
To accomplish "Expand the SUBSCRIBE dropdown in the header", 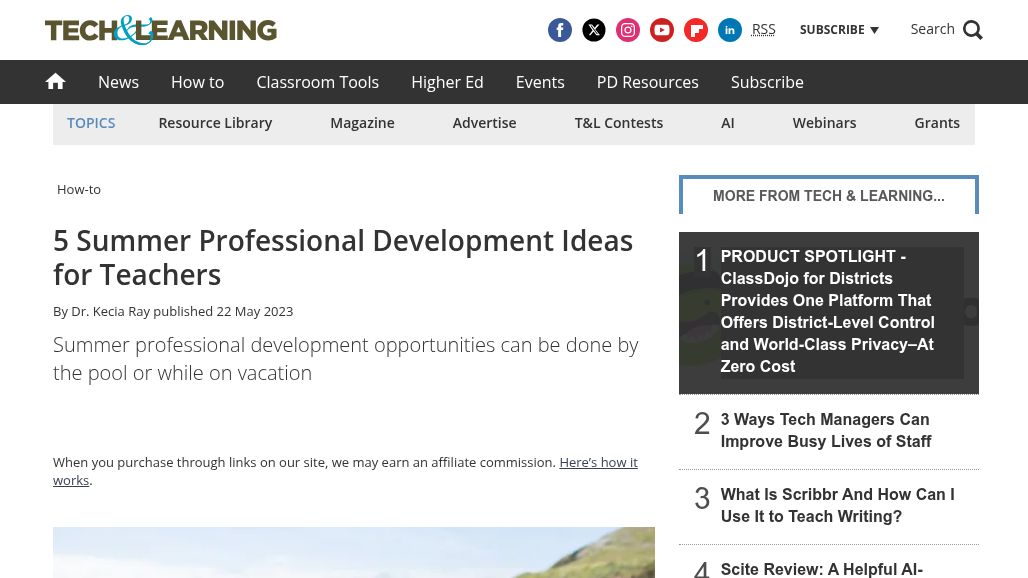I will pyautogui.click(x=839, y=29).
